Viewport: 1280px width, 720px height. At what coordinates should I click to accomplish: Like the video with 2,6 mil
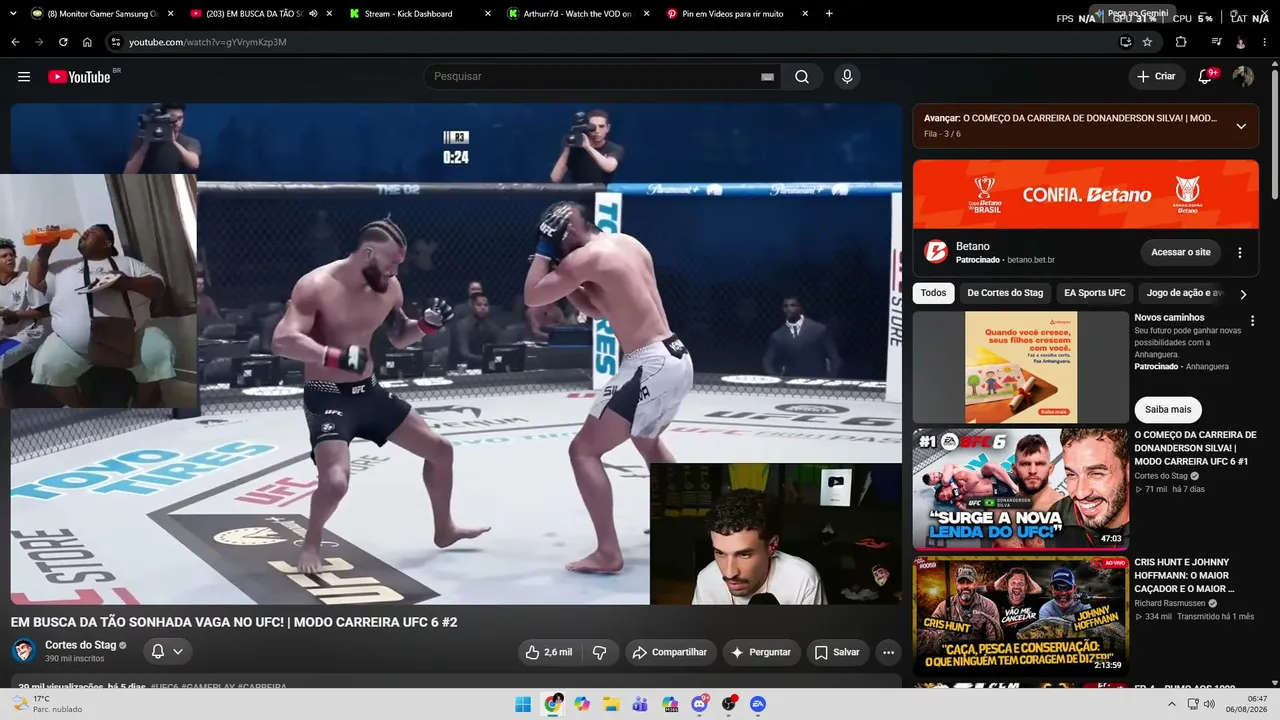[x=550, y=652]
